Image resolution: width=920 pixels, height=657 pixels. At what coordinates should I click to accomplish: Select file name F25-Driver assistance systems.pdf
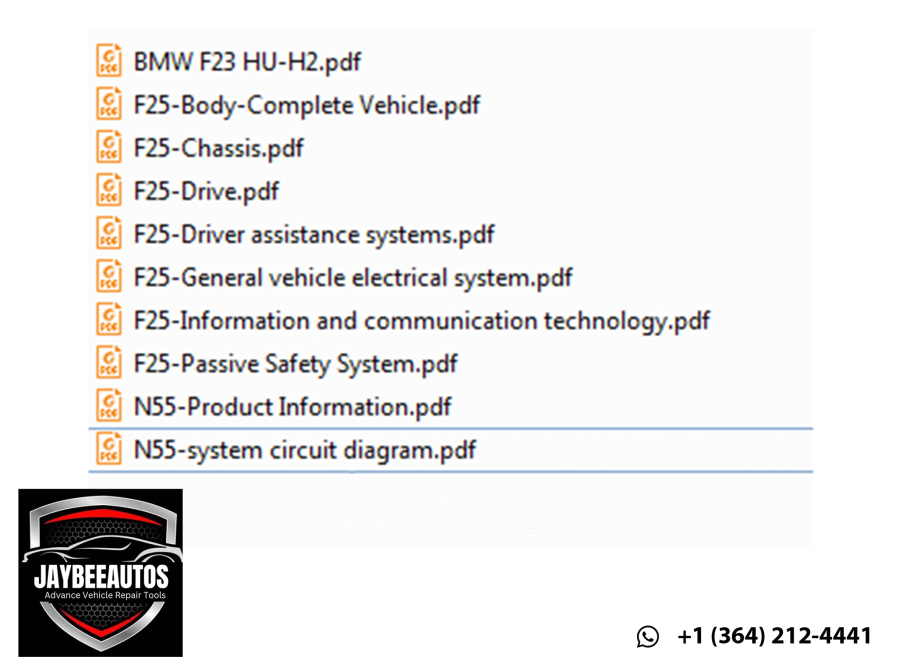[x=314, y=235]
